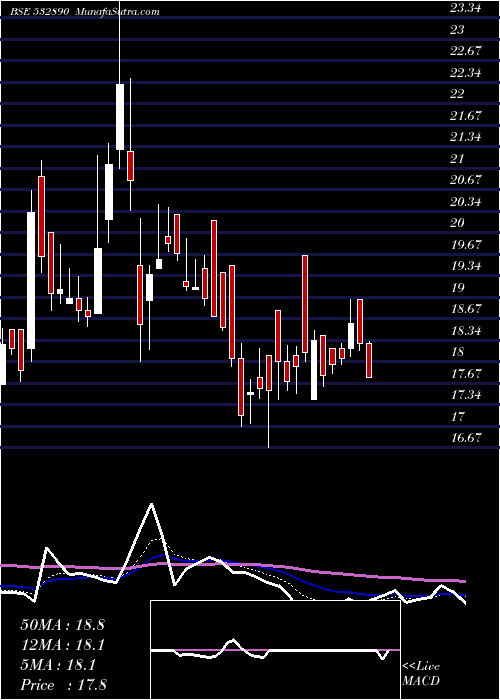Click the 5MA : 18.1 readout
This screenshot has width=500, height=700.
tap(58, 665)
